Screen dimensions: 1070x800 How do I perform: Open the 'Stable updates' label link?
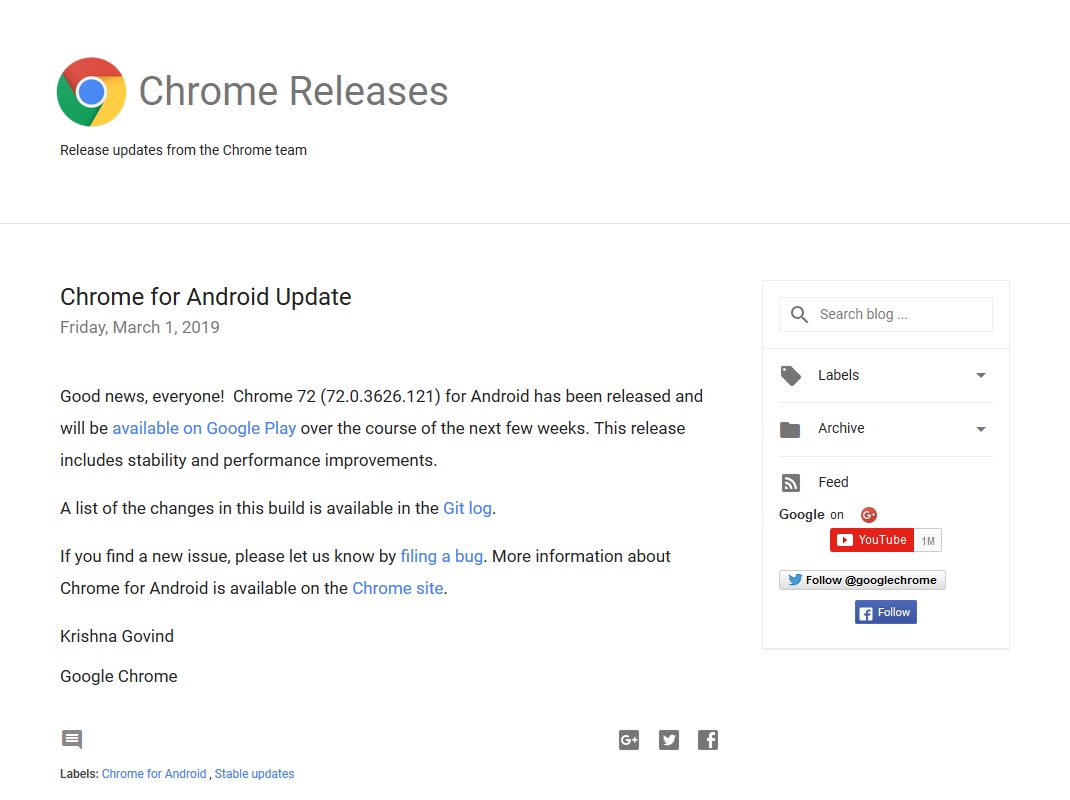pyautogui.click(x=254, y=773)
